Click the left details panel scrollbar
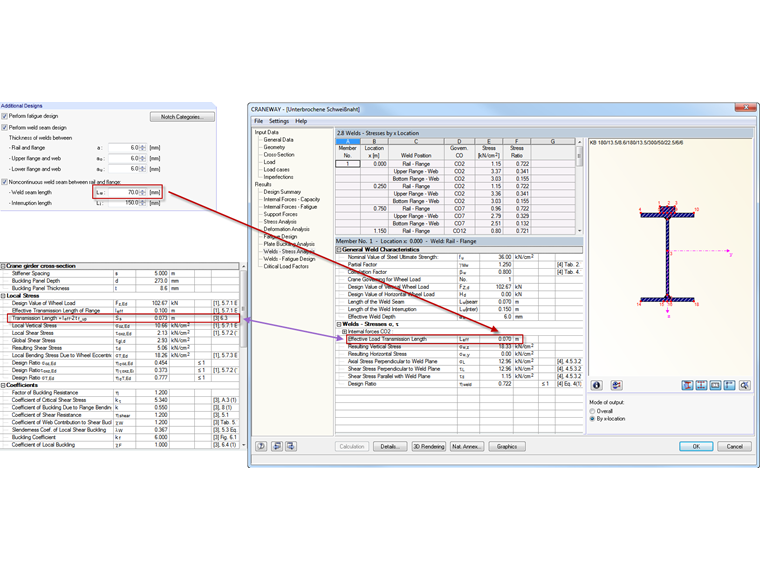 244,356
